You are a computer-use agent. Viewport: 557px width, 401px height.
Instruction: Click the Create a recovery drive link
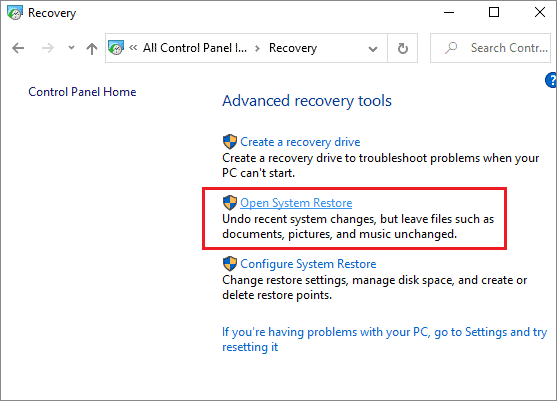(x=300, y=142)
